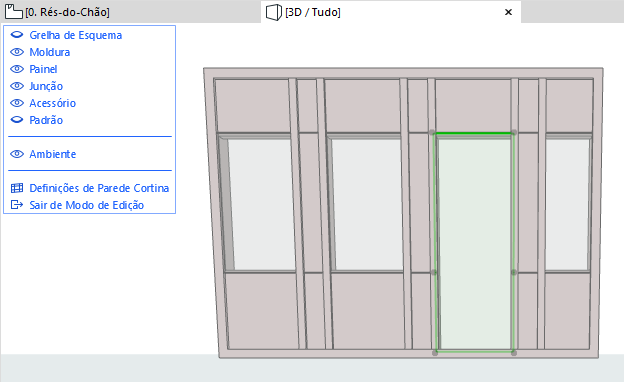Image resolution: width=624 pixels, height=382 pixels.
Task: Click the green top frame of selected panel
Action: (473, 133)
